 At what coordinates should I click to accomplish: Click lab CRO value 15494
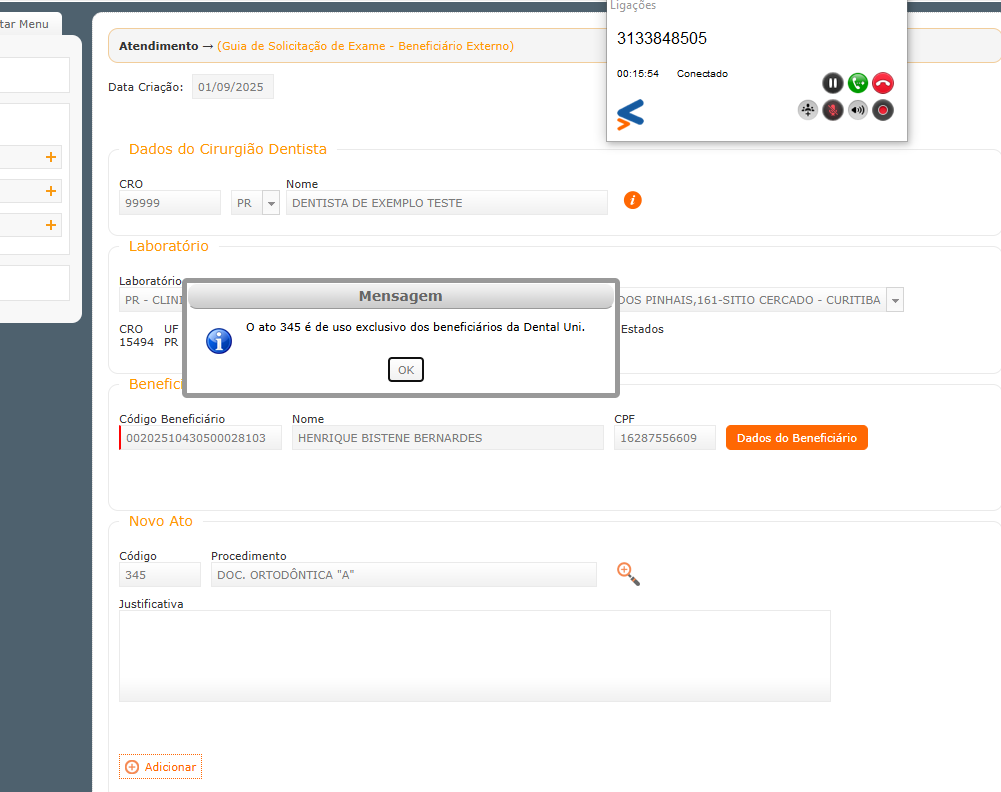[x=137, y=342]
